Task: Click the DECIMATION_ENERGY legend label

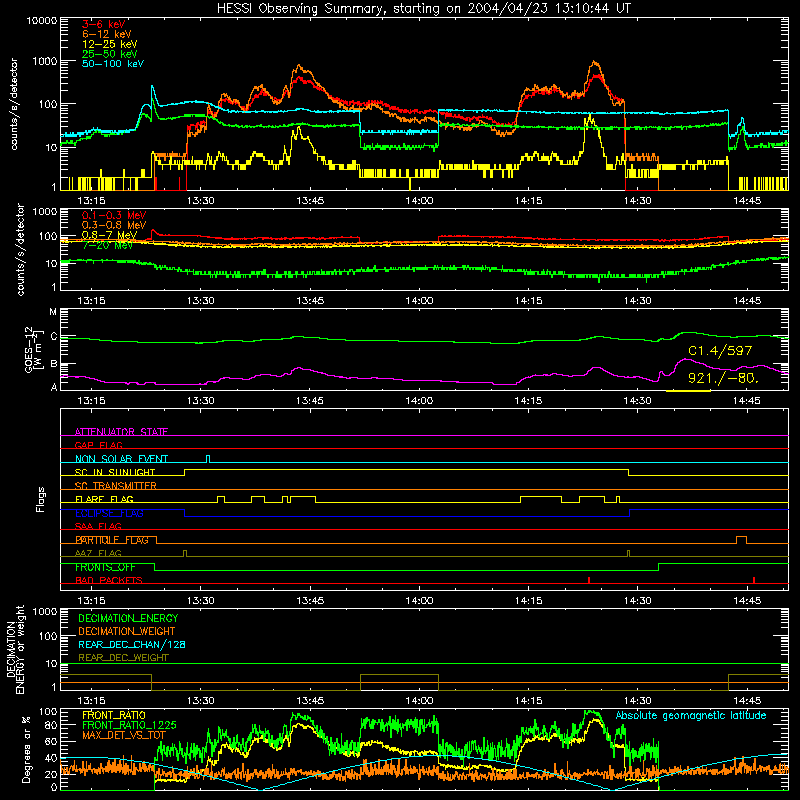Action: click(x=128, y=618)
